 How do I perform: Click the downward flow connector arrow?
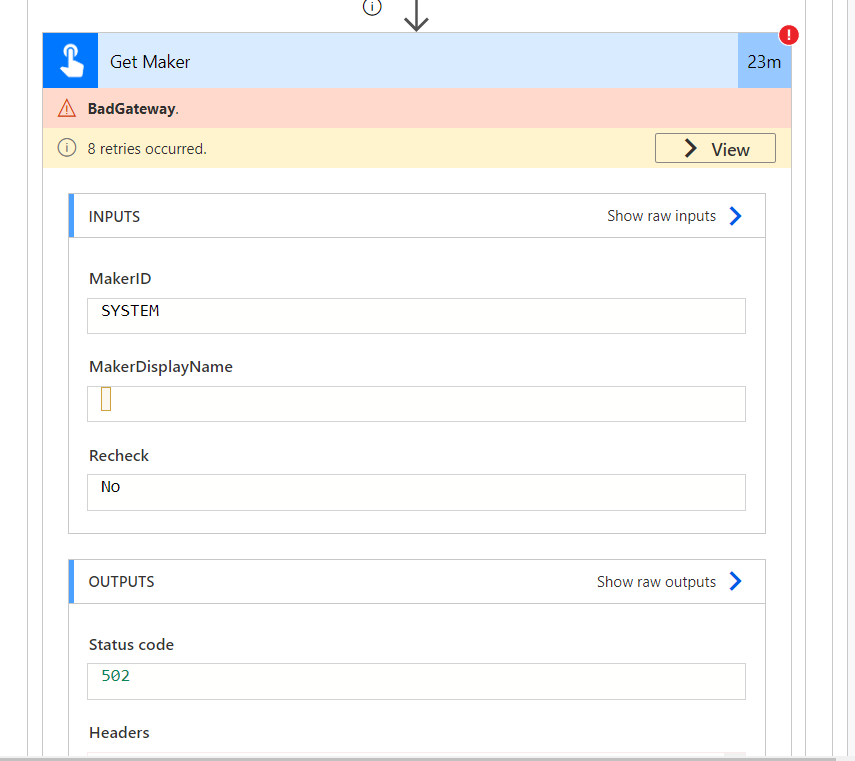(416, 17)
